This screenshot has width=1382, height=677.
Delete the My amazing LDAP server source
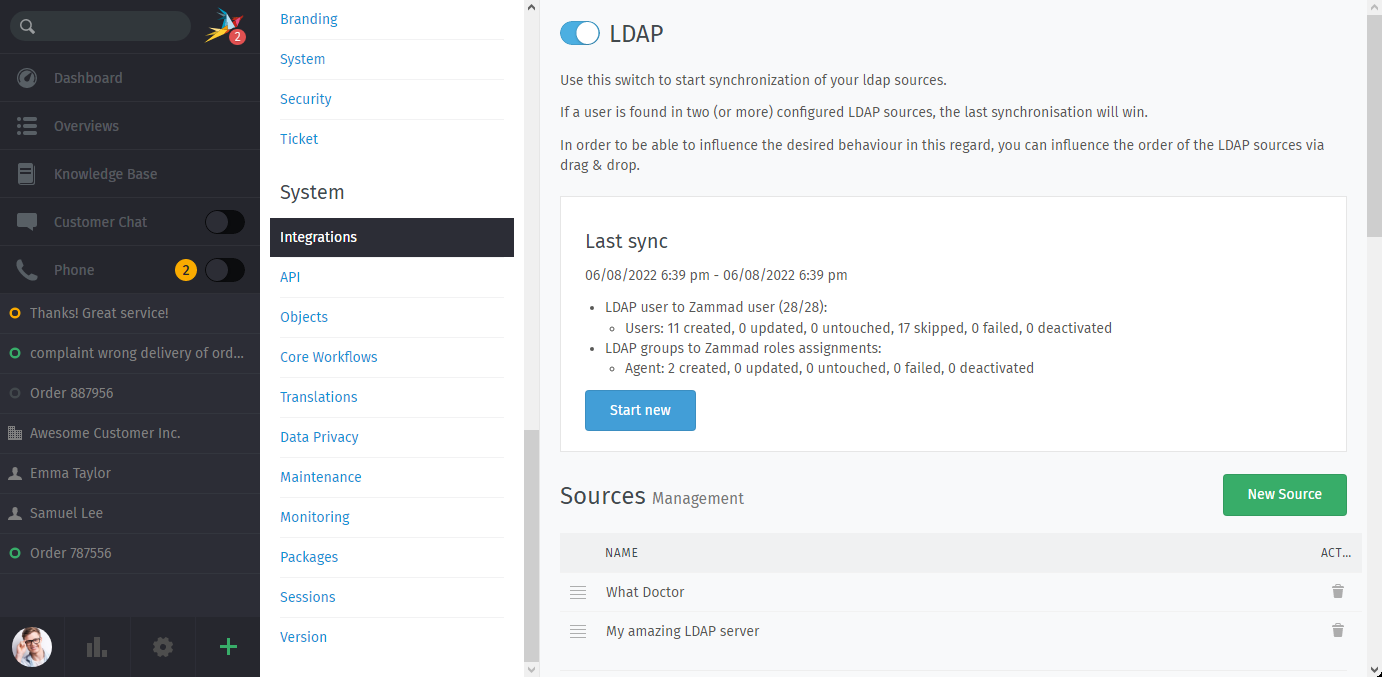1338,630
